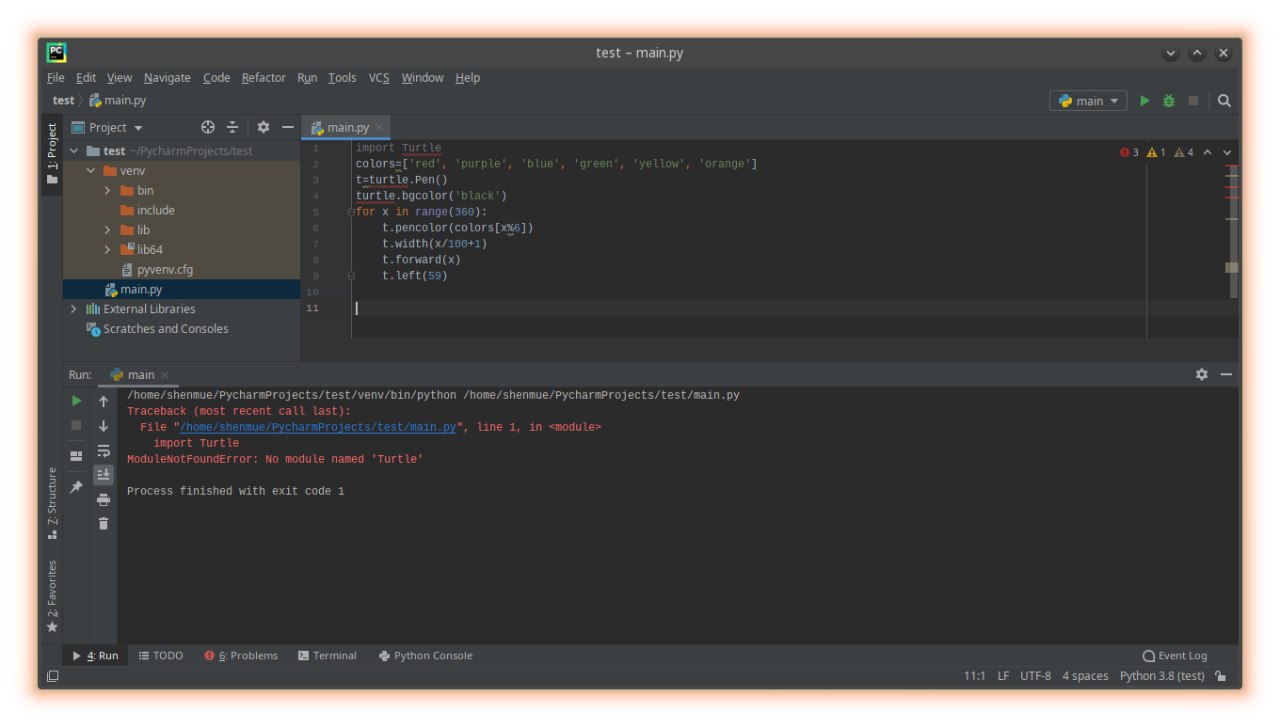Open the File menu
The image size is (1280, 727).
[x=56, y=78]
